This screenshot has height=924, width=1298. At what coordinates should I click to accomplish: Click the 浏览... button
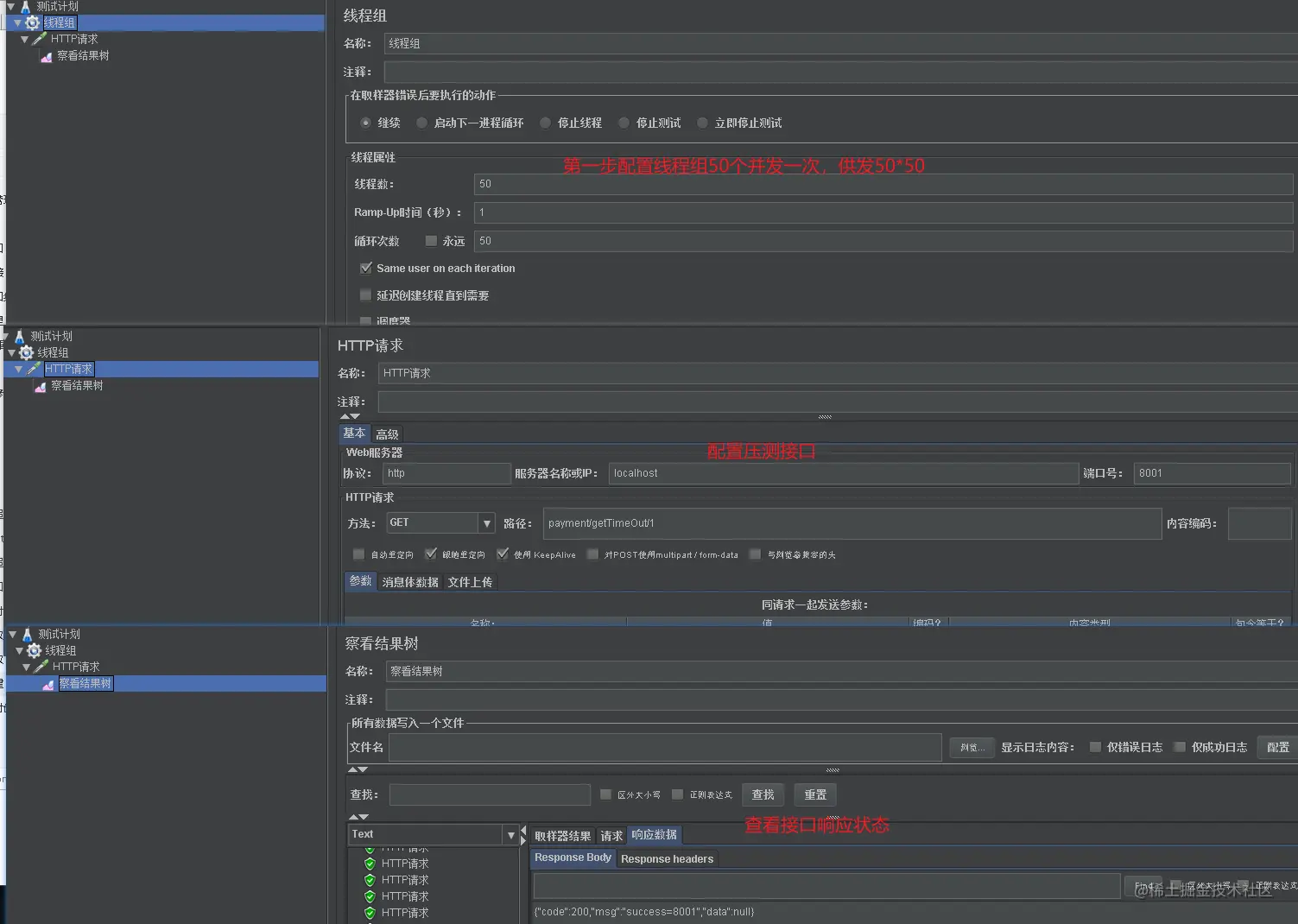(x=972, y=748)
